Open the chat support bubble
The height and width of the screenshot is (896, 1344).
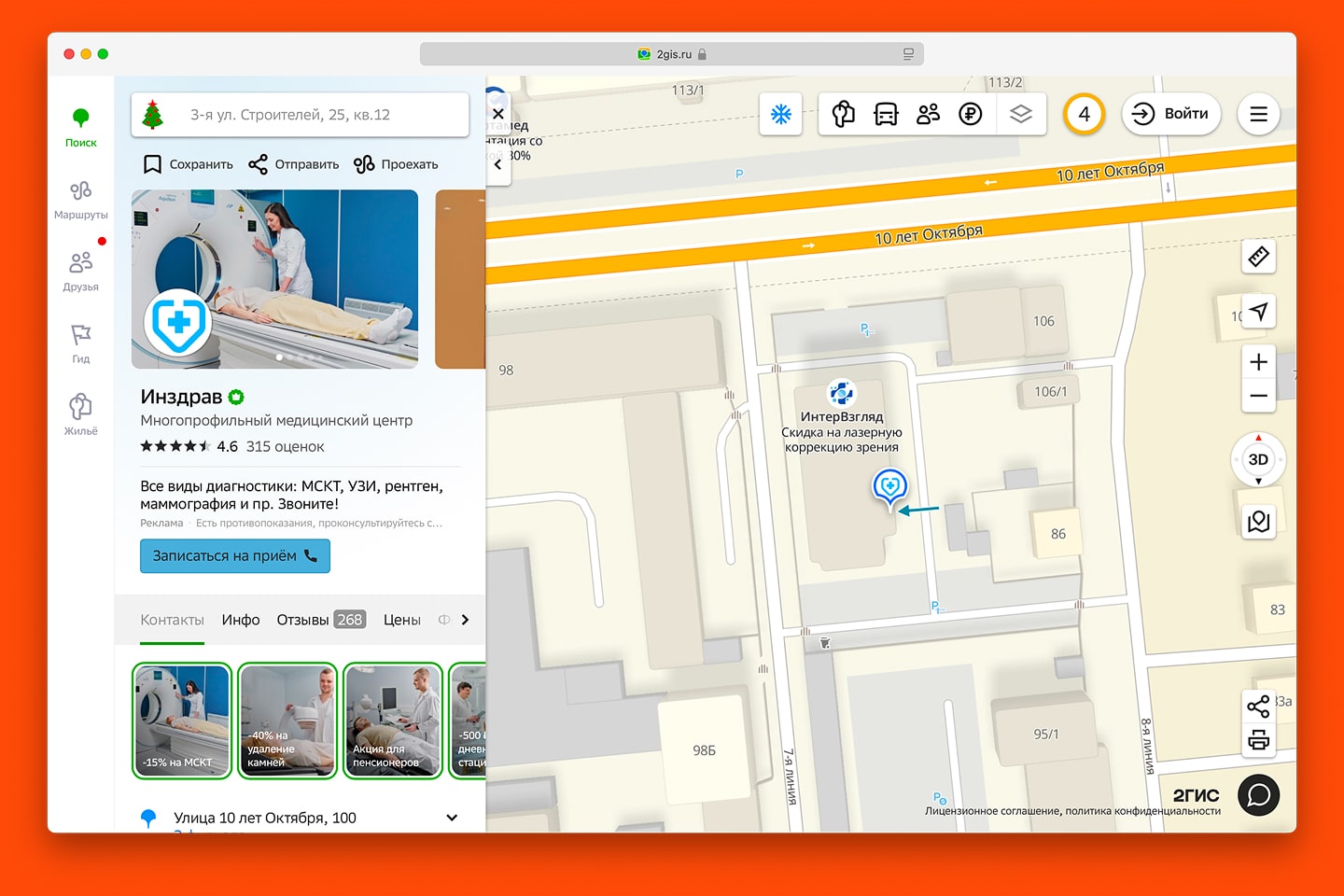(x=1258, y=795)
